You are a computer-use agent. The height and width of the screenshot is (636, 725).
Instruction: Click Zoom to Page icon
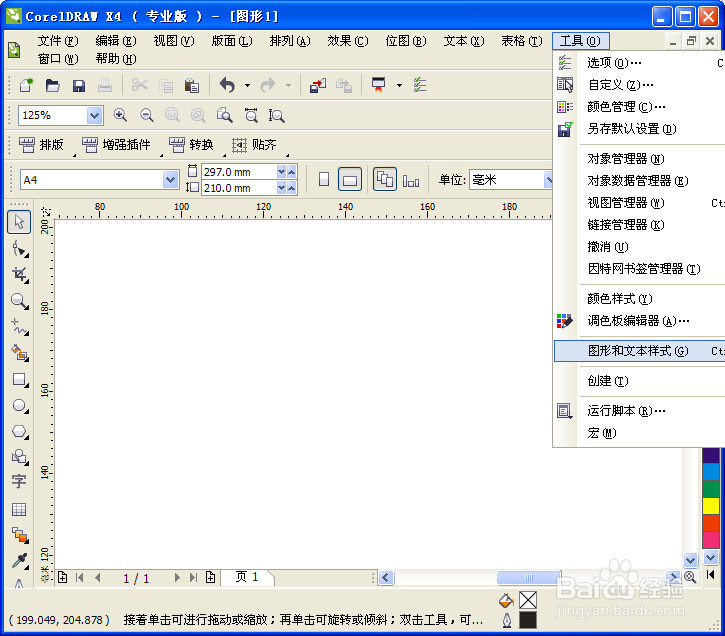pos(225,115)
